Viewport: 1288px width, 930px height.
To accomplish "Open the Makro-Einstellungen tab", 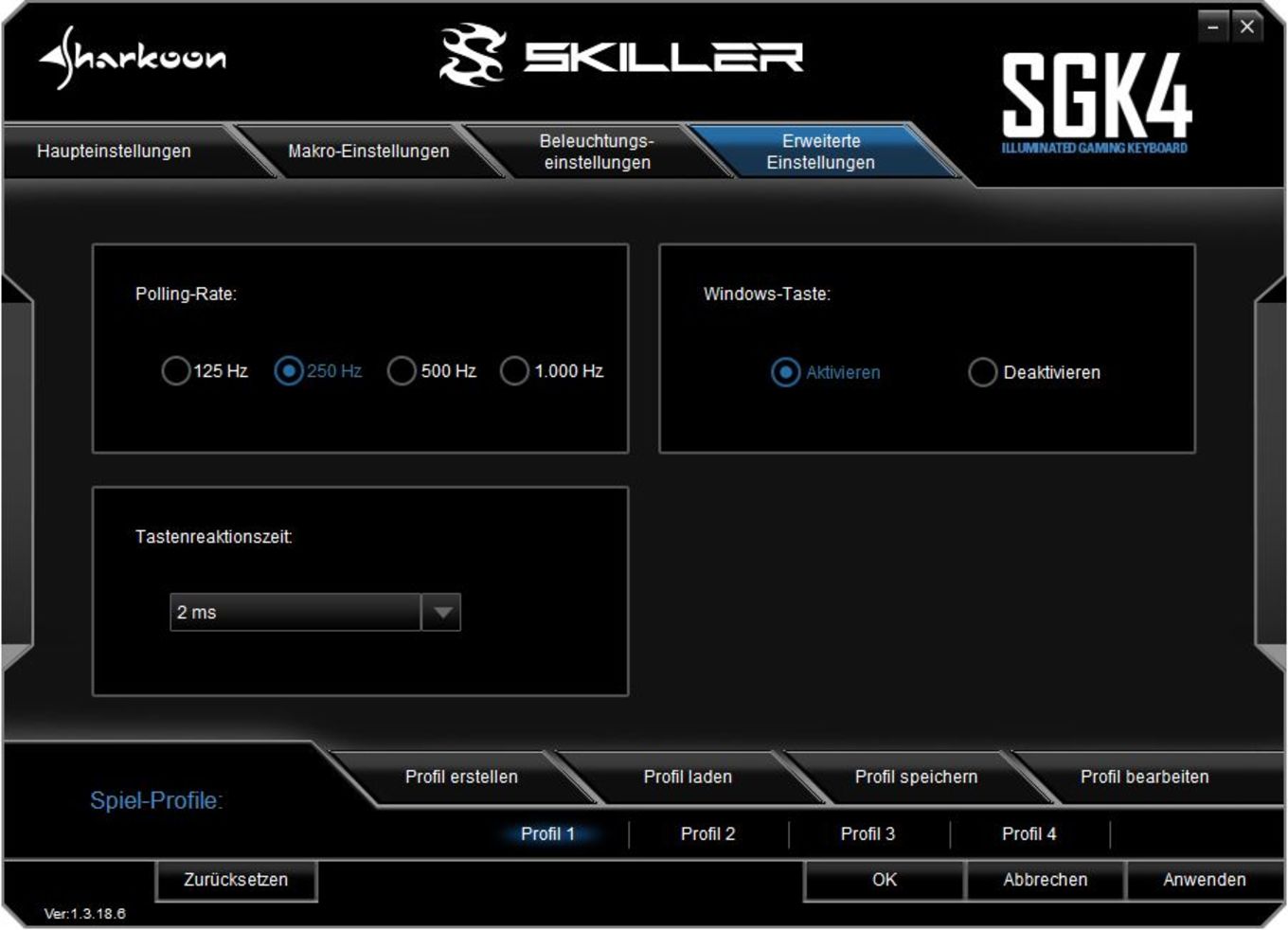I will 368,151.
